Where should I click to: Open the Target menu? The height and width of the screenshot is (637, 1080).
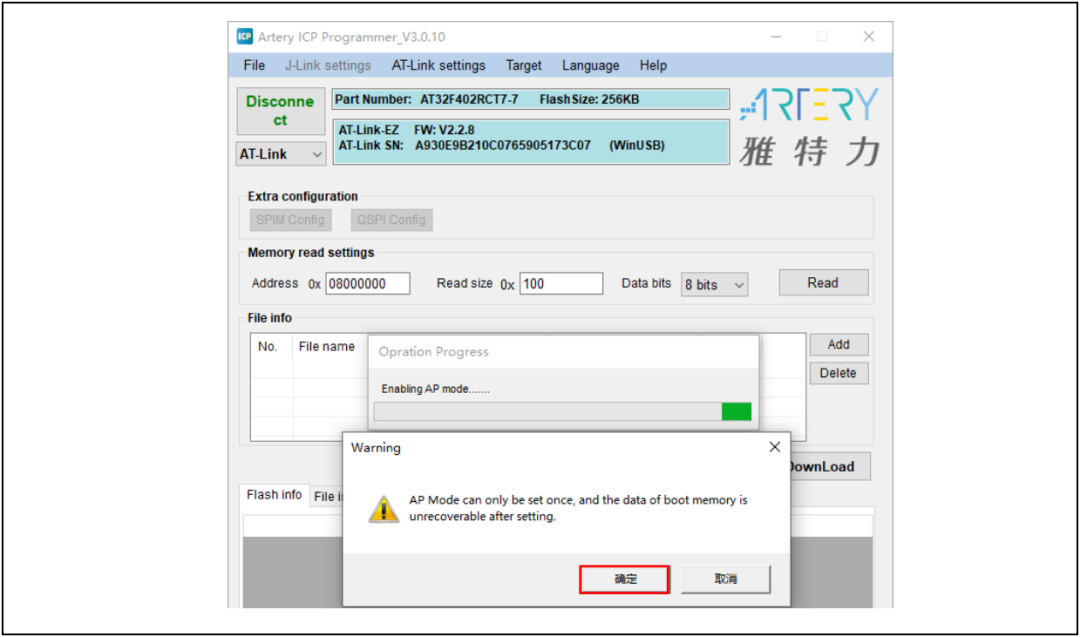coord(523,65)
